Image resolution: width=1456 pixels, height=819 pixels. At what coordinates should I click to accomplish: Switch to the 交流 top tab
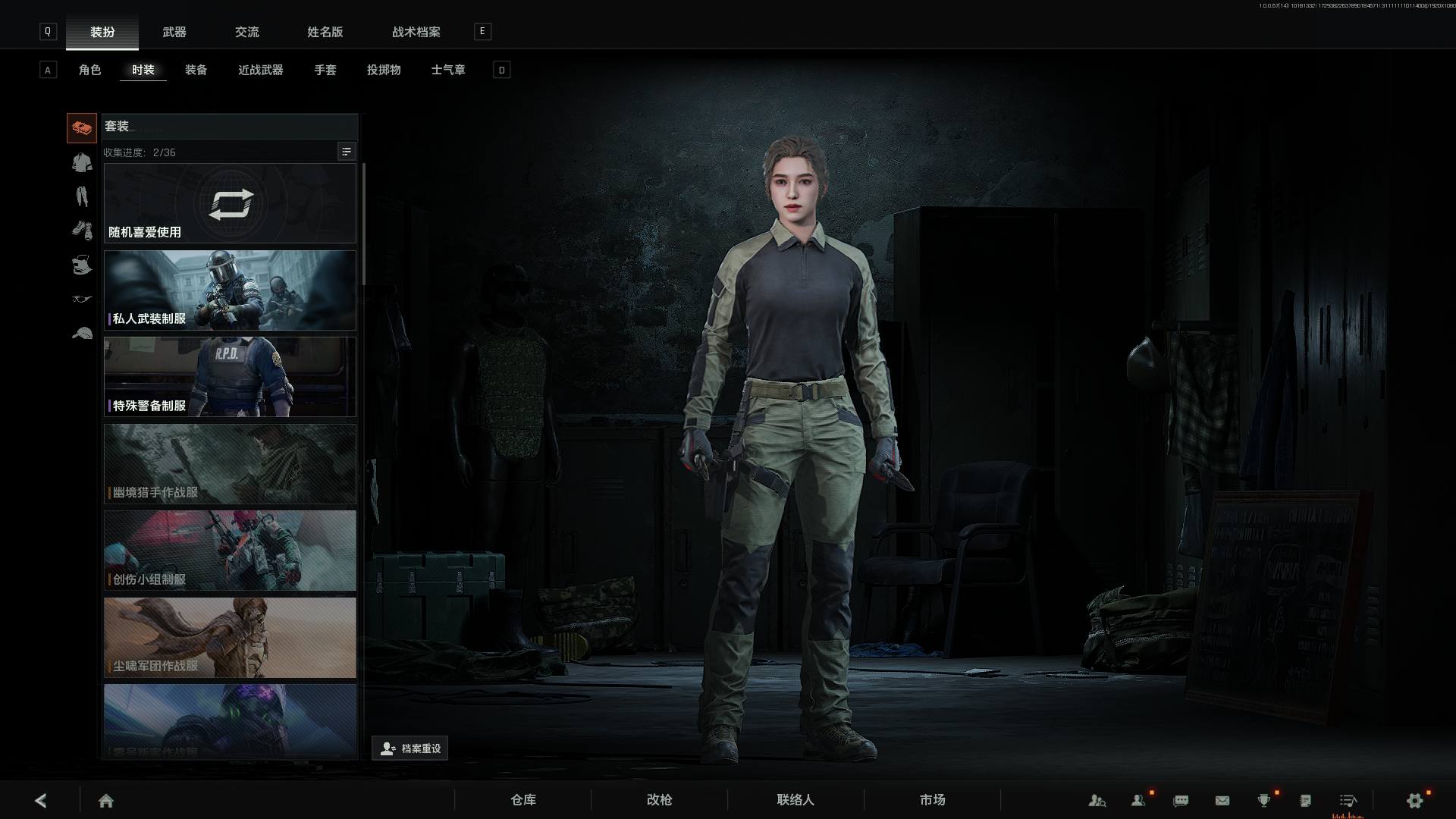(247, 32)
